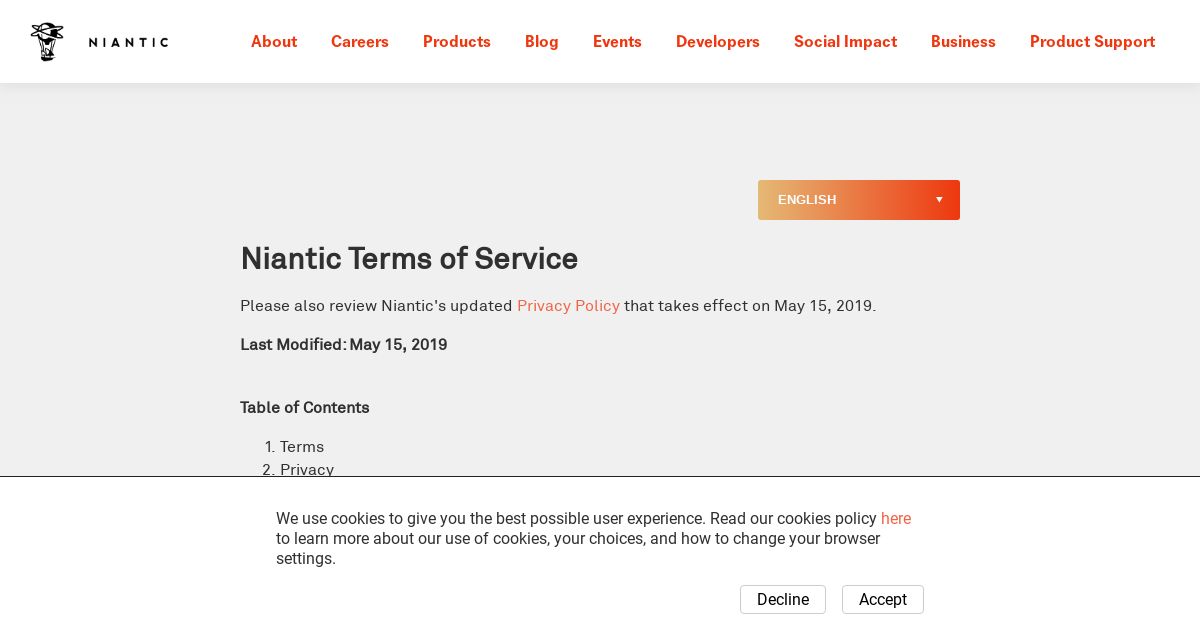Open the About menu item
Screen dimensions: 1200x630
coord(274,42)
